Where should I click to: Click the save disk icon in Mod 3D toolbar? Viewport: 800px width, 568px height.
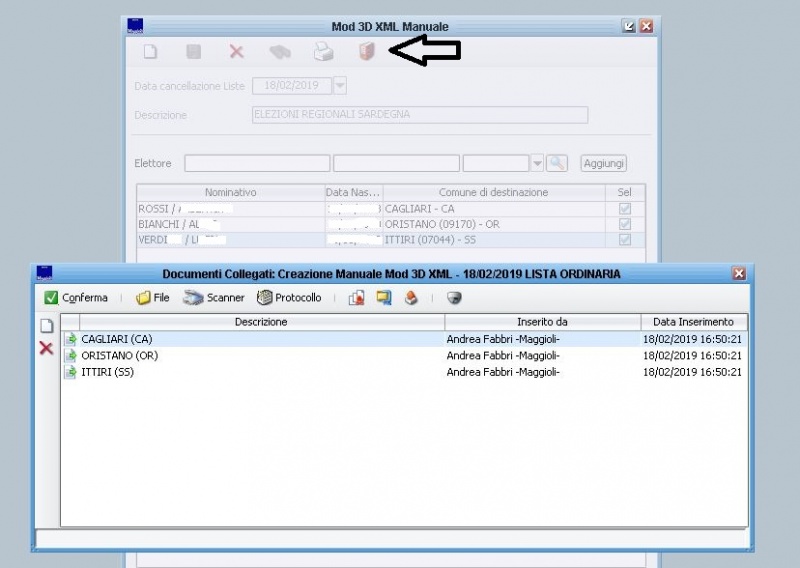pyautogui.click(x=193, y=52)
